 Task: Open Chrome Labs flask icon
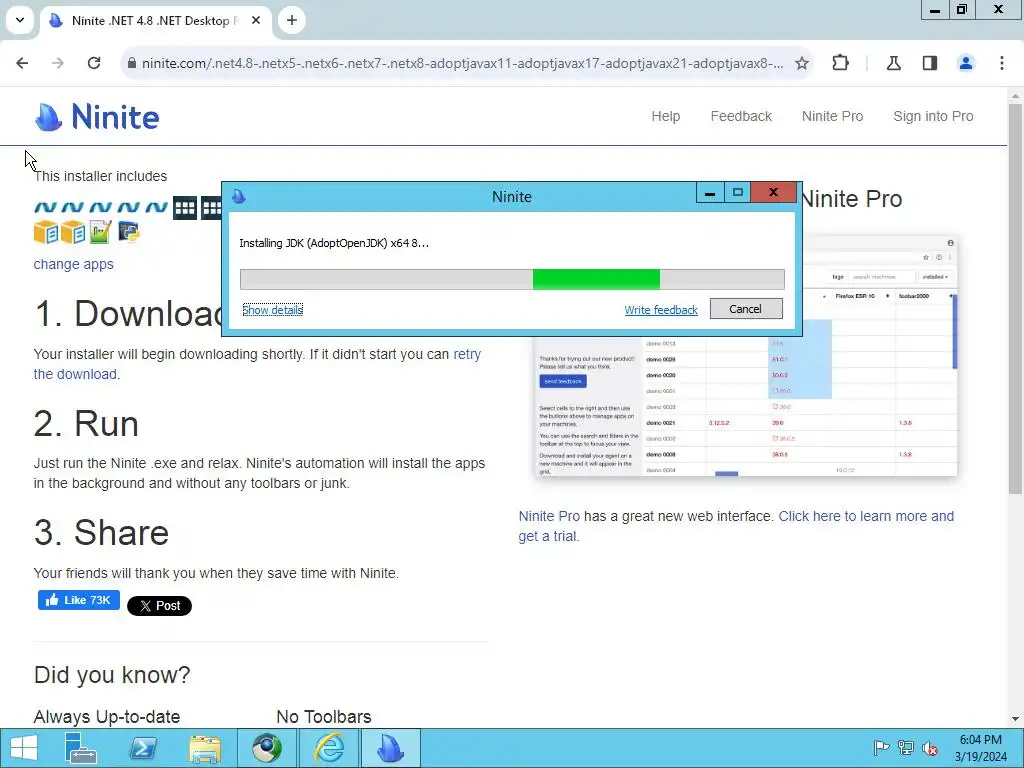(894, 63)
